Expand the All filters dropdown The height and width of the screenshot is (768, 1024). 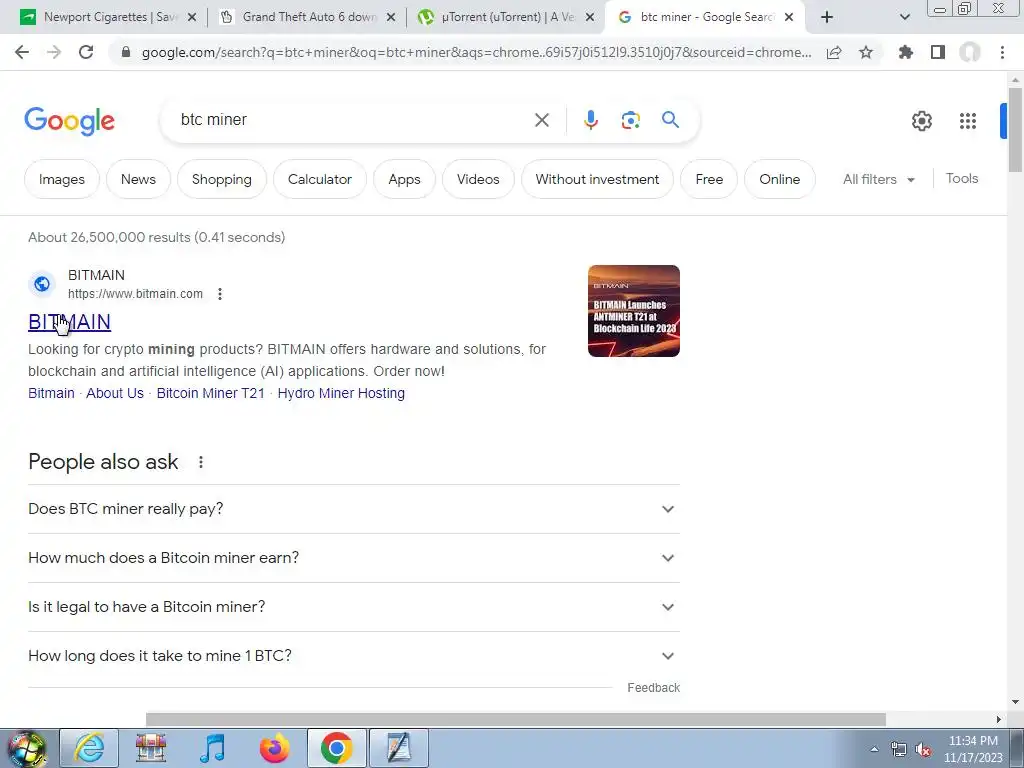[879, 179]
